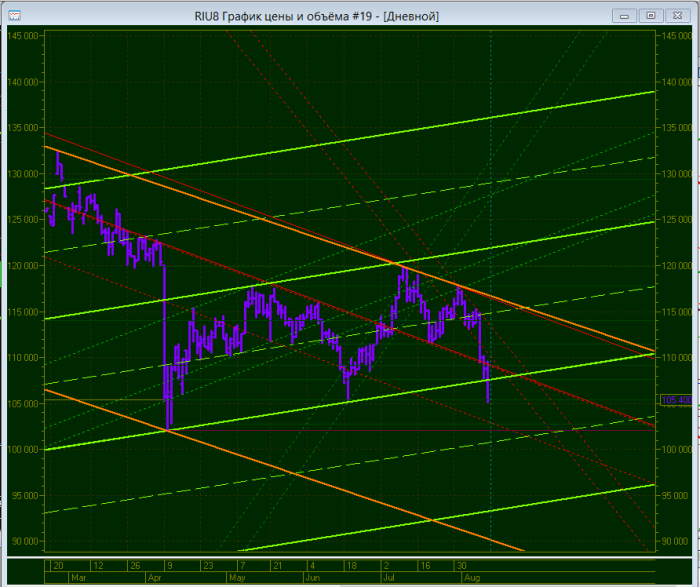This screenshot has width=700, height=587.
Task: Click date label 21 on time axis
Action: pyautogui.click(x=278, y=566)
